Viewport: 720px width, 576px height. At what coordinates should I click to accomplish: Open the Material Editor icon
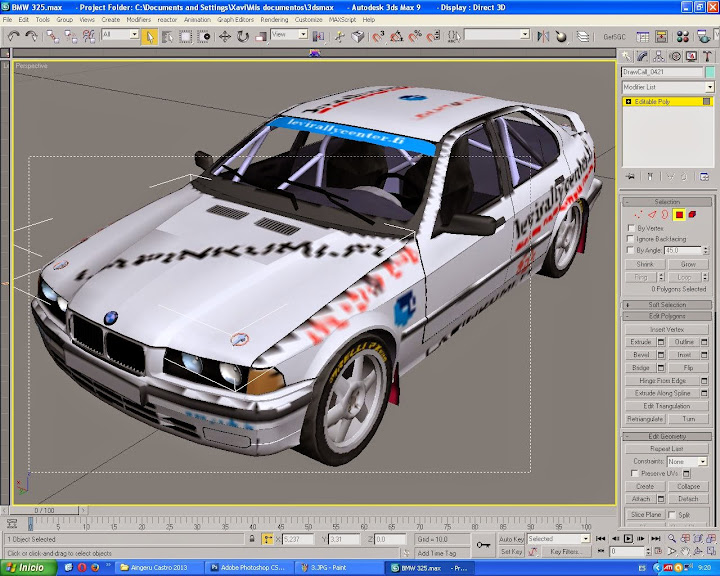683,36
